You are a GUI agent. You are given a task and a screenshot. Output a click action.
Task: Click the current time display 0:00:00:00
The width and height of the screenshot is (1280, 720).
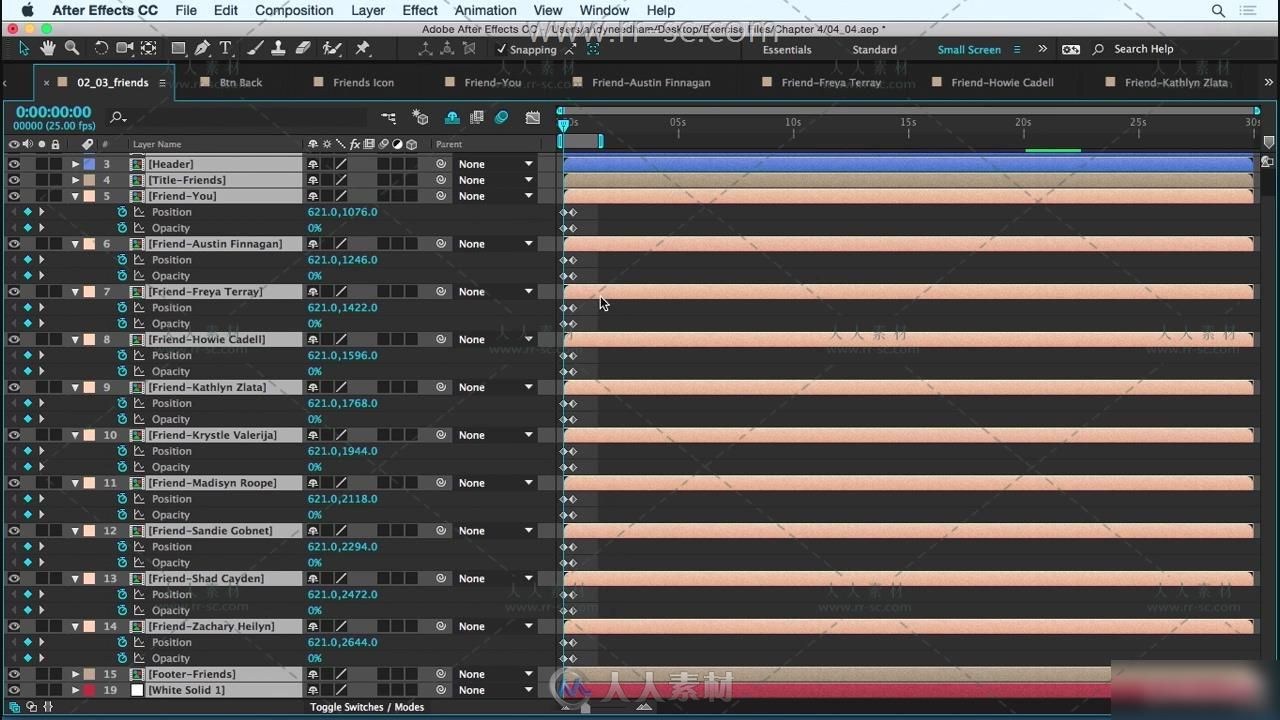click(53, 112)
